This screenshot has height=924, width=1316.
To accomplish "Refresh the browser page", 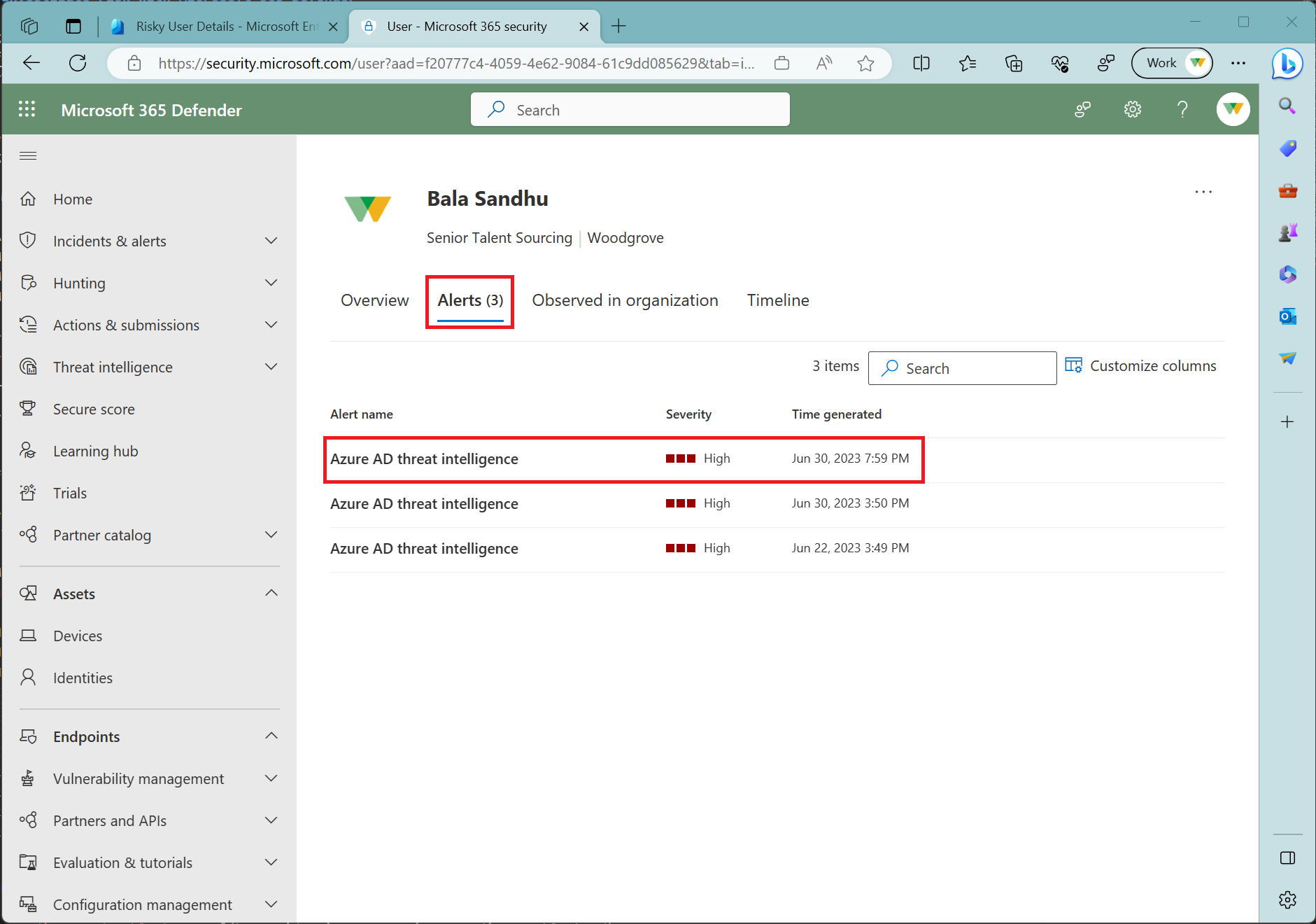I will (x=78, y=63).
